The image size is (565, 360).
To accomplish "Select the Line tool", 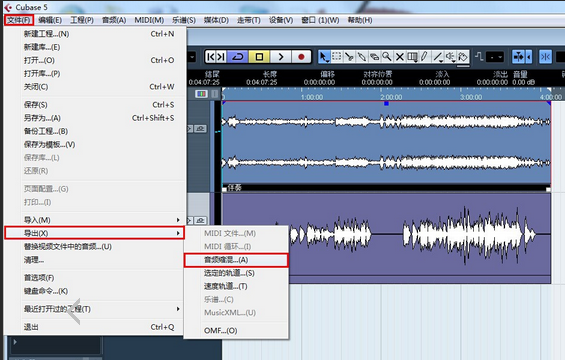I will [438, 57].
